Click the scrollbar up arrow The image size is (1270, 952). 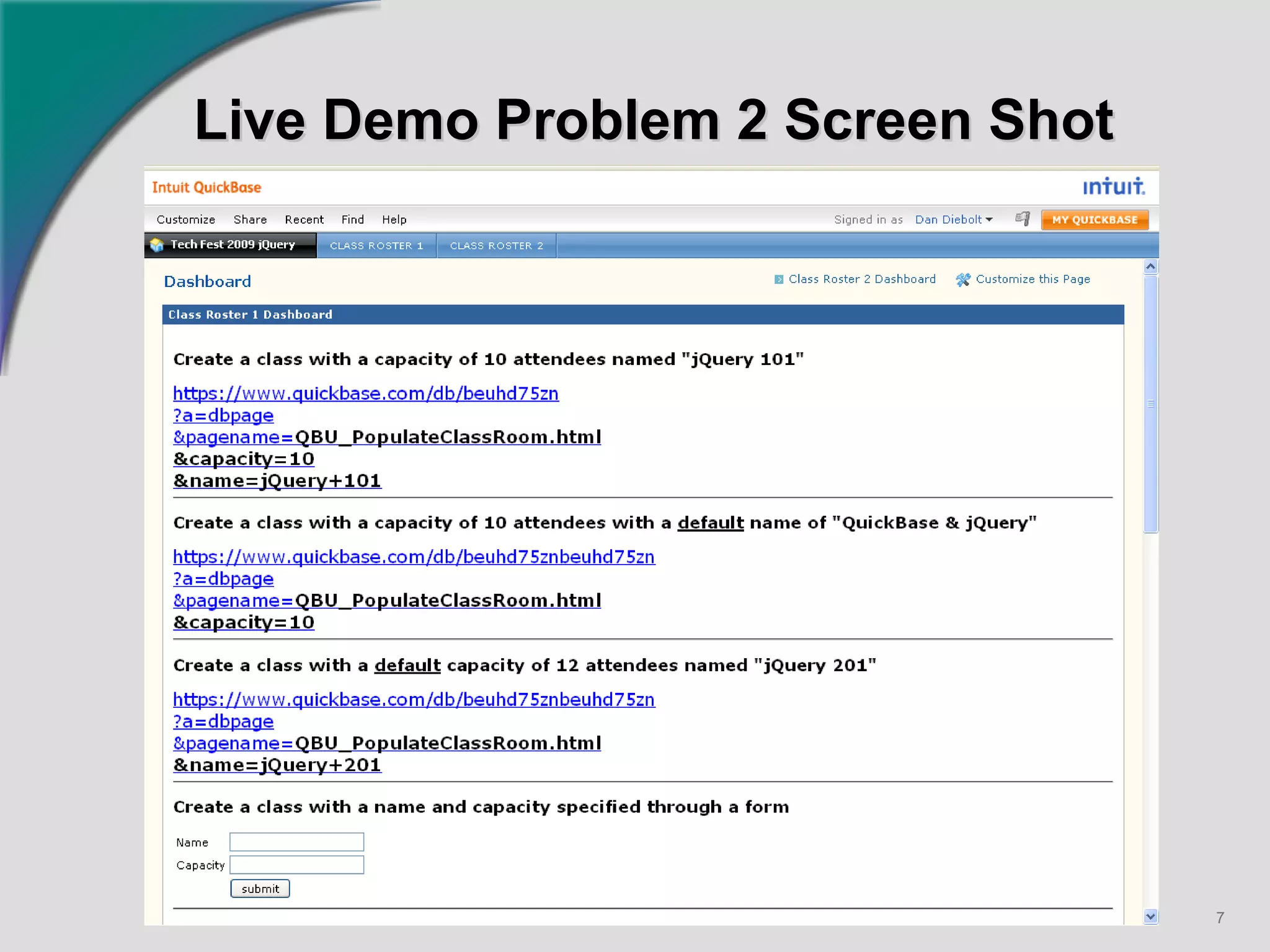(1151, 267)
